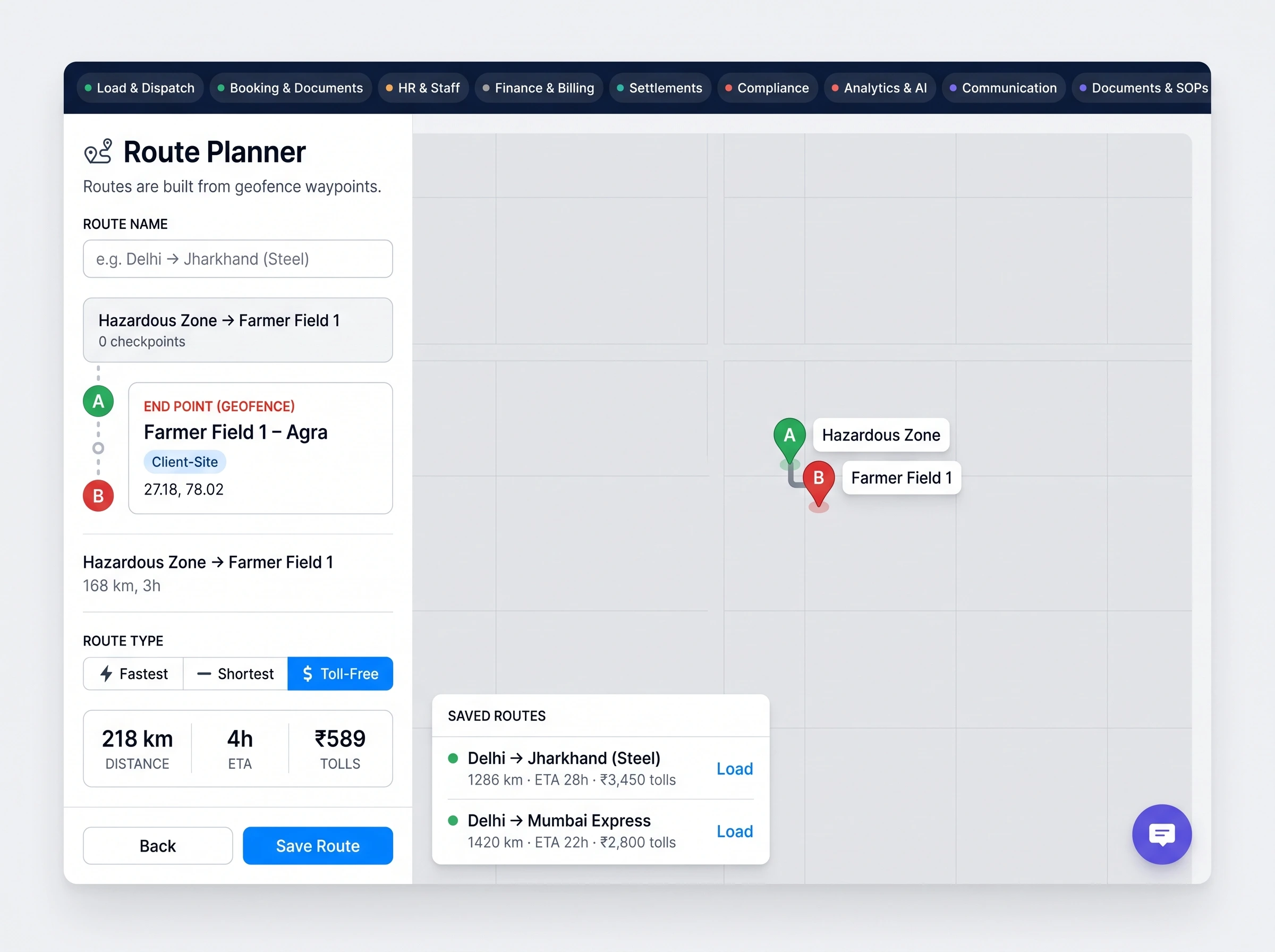
Task: Click the Client-Site tag
Action: tap(184, 462)
